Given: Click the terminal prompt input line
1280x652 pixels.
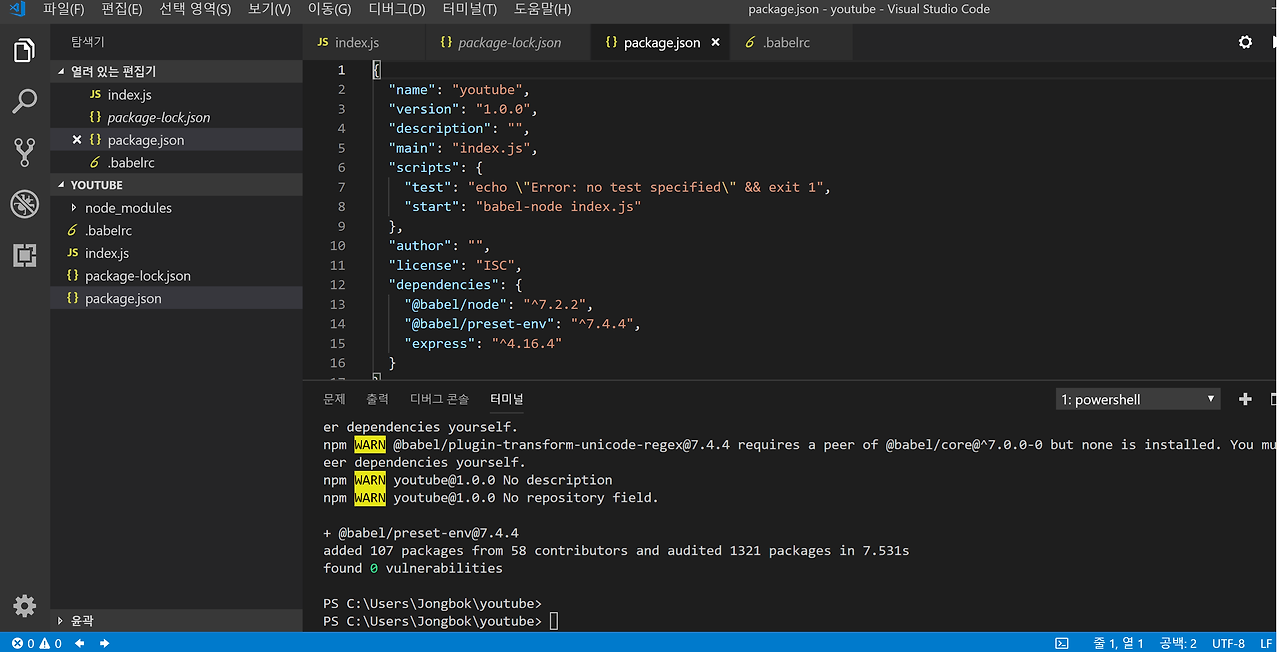Looking at the screenshot, I should 555,622.
